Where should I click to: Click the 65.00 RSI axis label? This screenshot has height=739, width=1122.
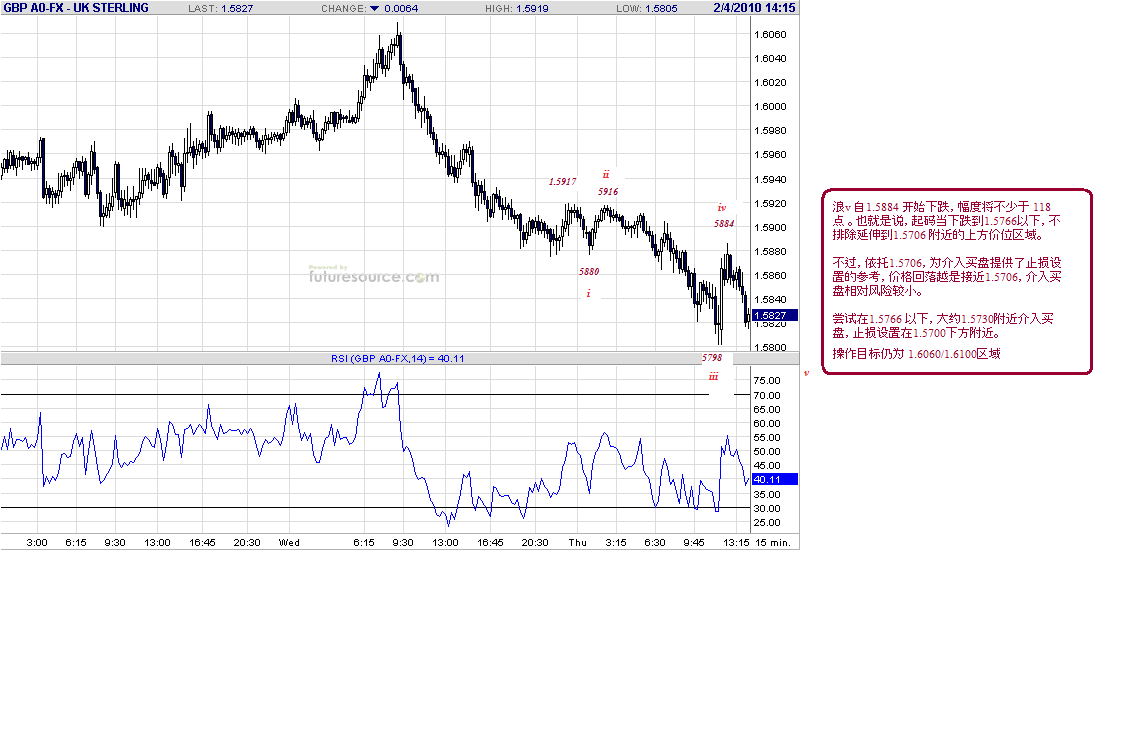(766, 410)
